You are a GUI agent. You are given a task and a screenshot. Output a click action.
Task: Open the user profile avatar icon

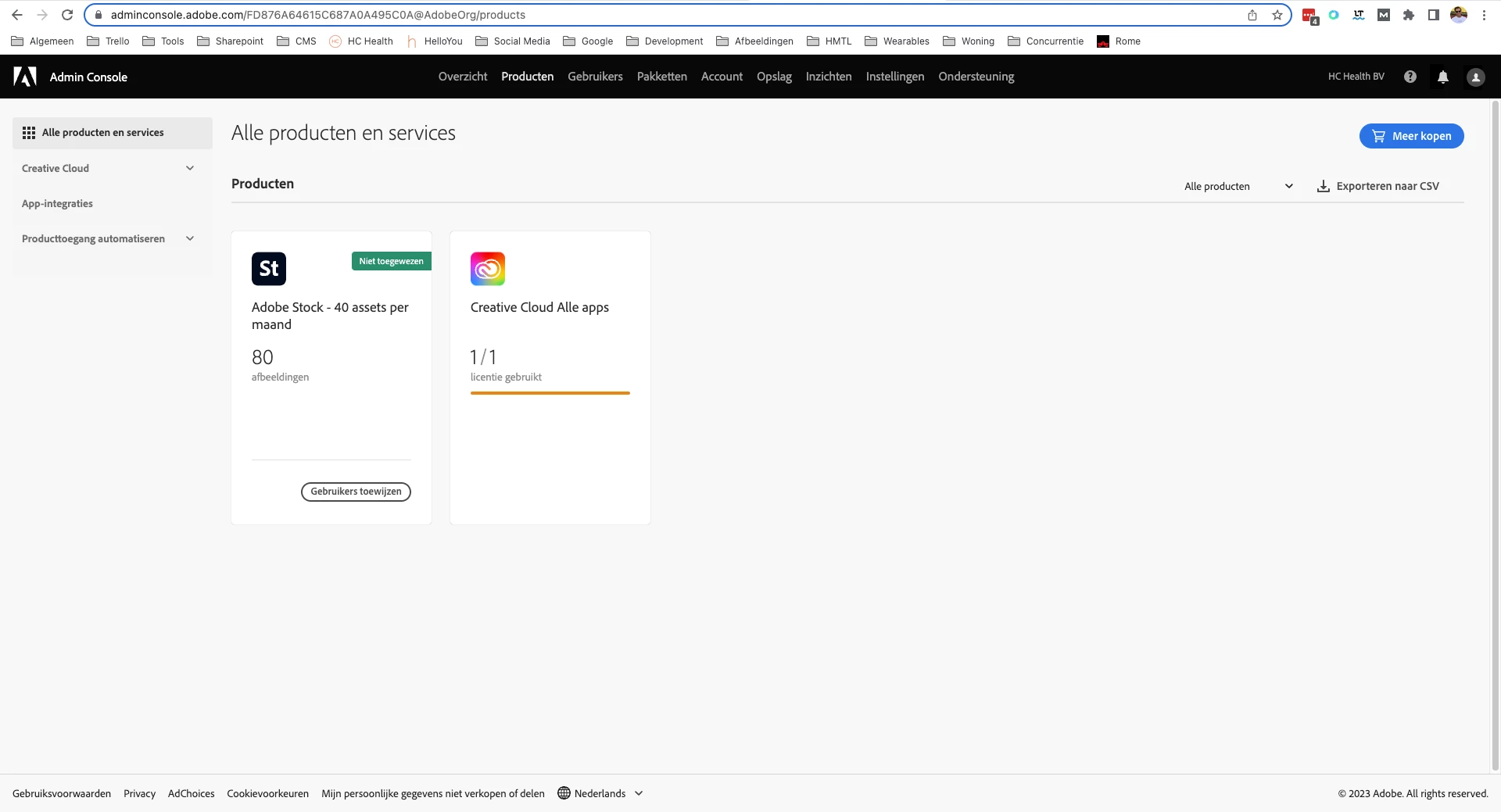coord(1476,77)
